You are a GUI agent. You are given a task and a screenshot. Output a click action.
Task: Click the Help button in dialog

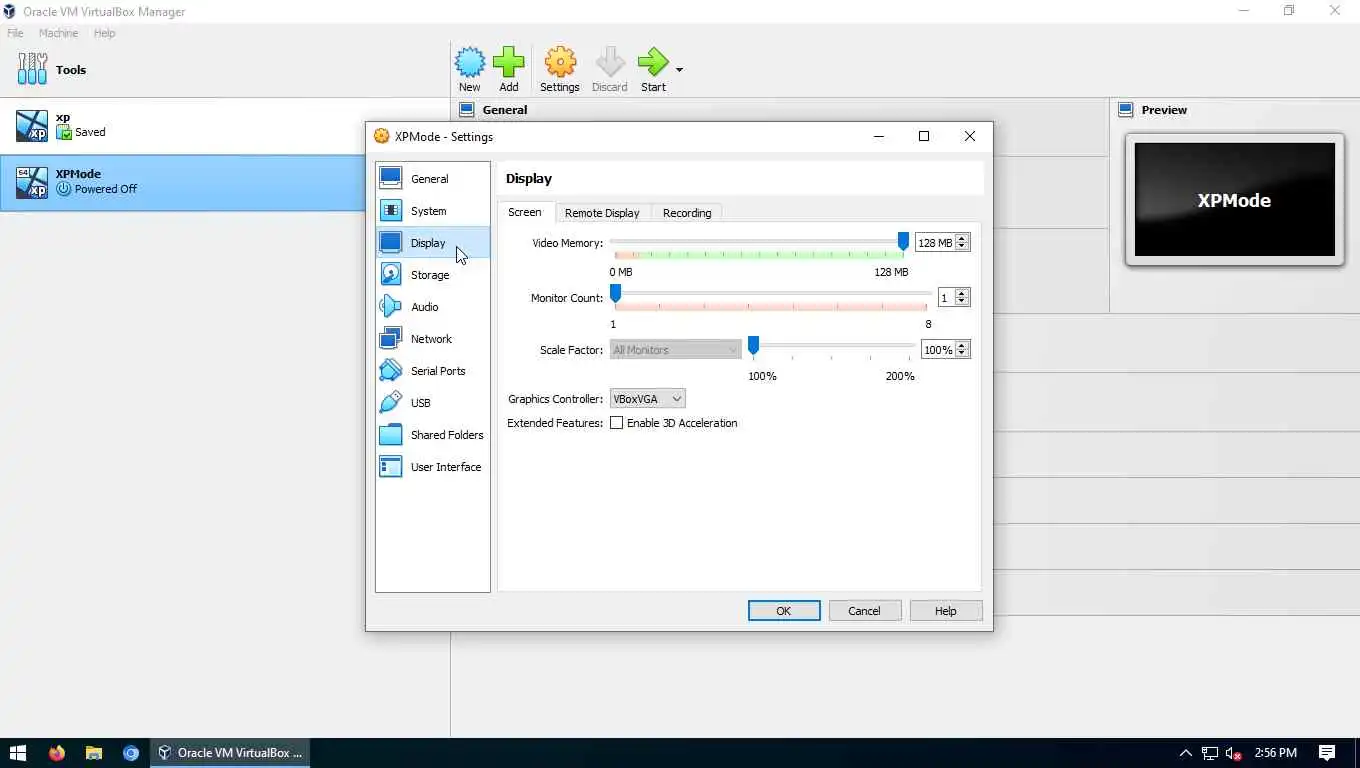(x=946, y=611)
